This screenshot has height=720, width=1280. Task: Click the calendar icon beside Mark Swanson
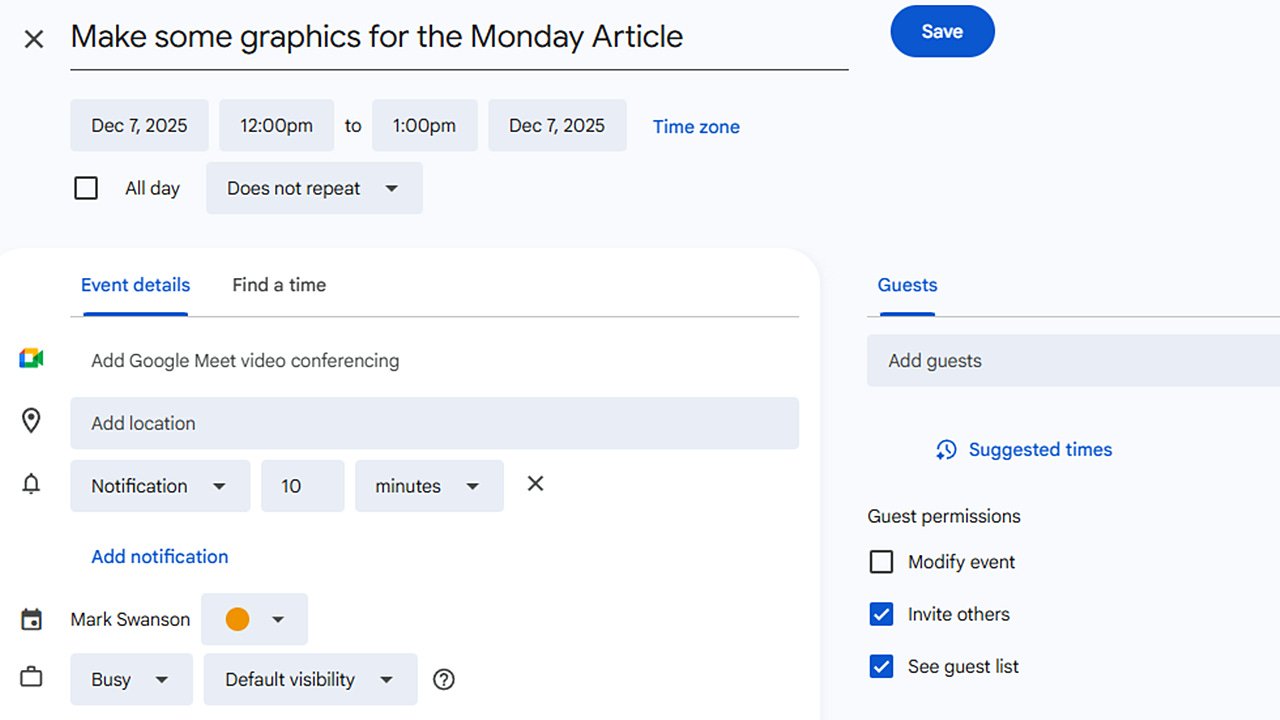31,620
